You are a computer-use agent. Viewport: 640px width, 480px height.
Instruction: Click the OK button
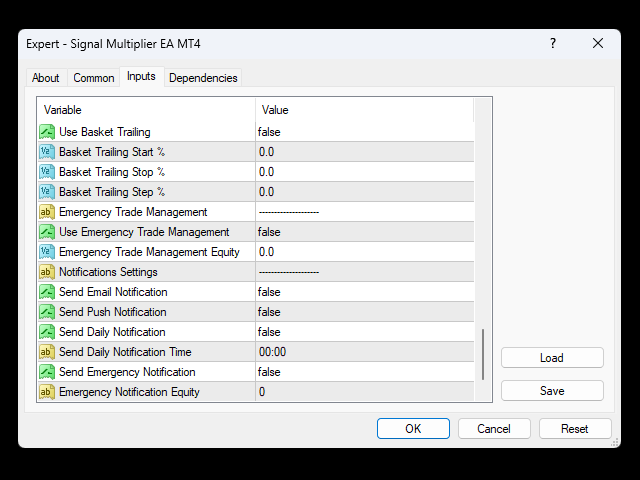coord(413,429)
